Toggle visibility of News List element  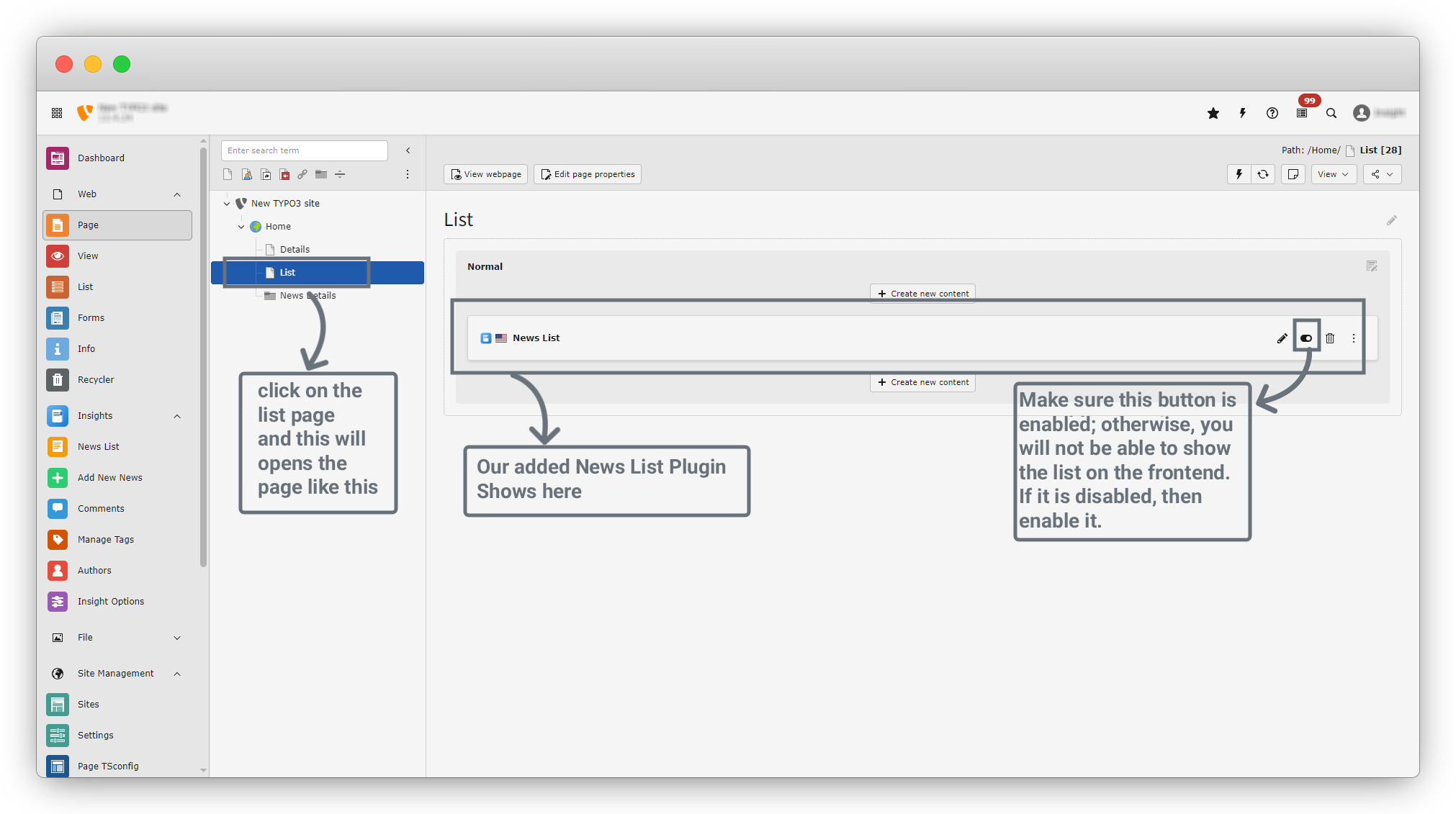coord(1306,338)
